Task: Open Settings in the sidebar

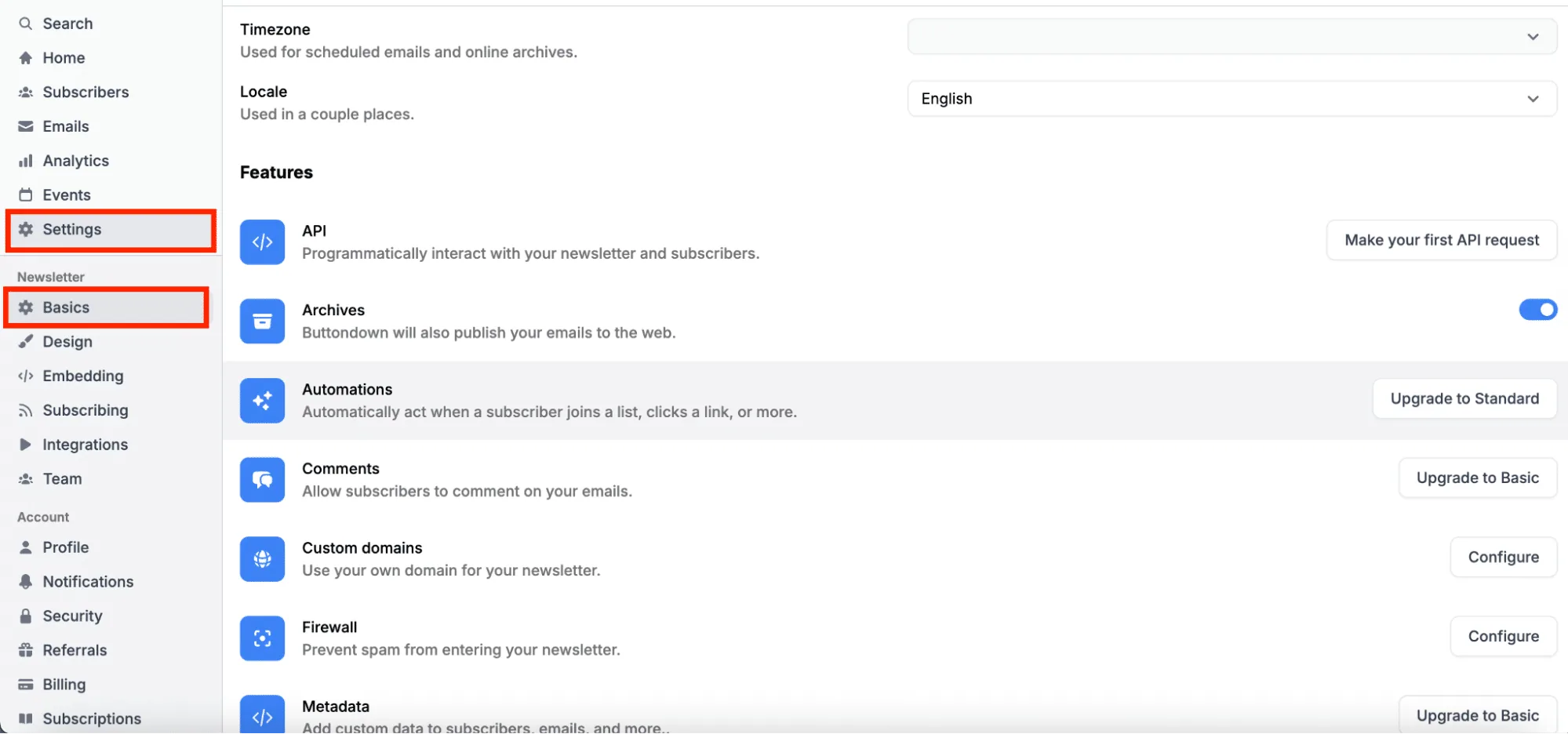Action: click(111, 230)
